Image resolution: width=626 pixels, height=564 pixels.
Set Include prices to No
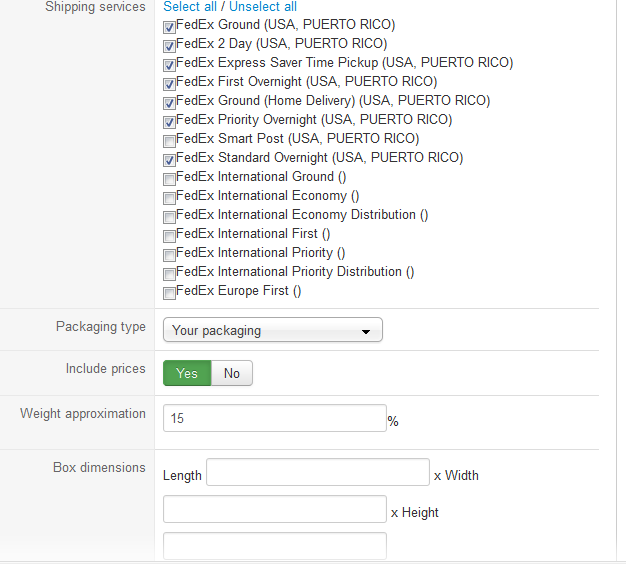[232, 373]
